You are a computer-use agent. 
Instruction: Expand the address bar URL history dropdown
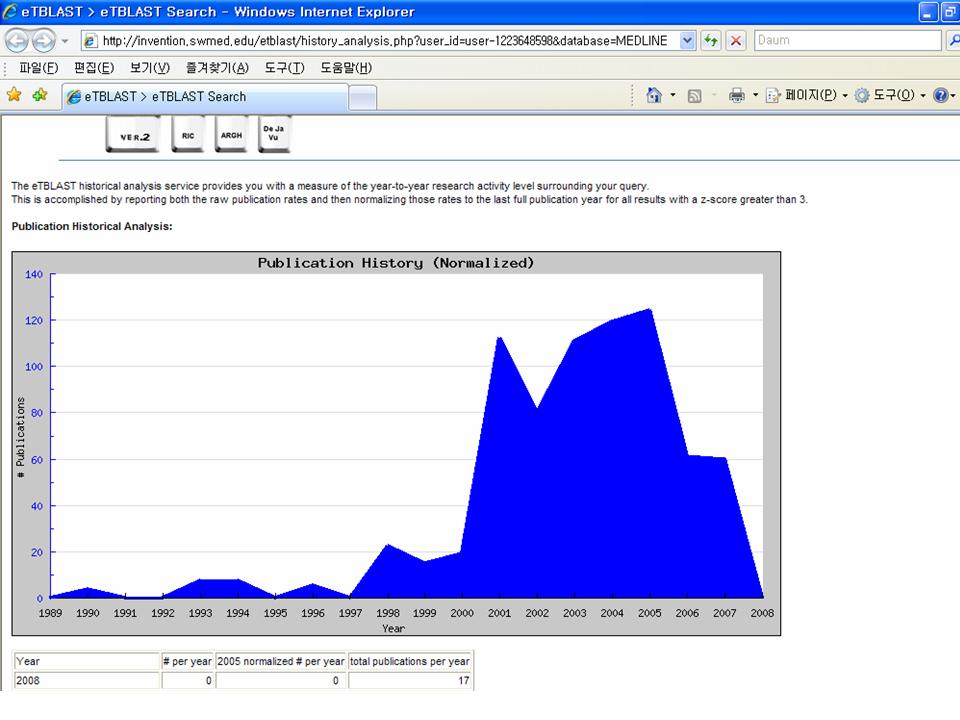688,41
